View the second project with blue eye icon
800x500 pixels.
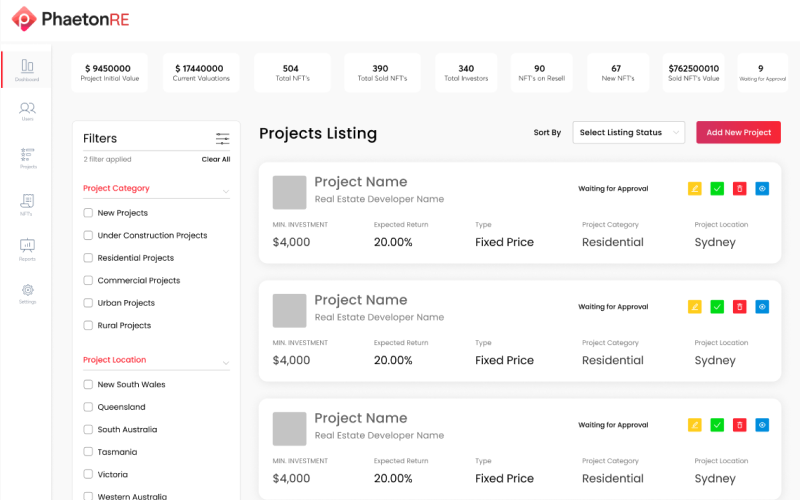[x=762, y=307]
